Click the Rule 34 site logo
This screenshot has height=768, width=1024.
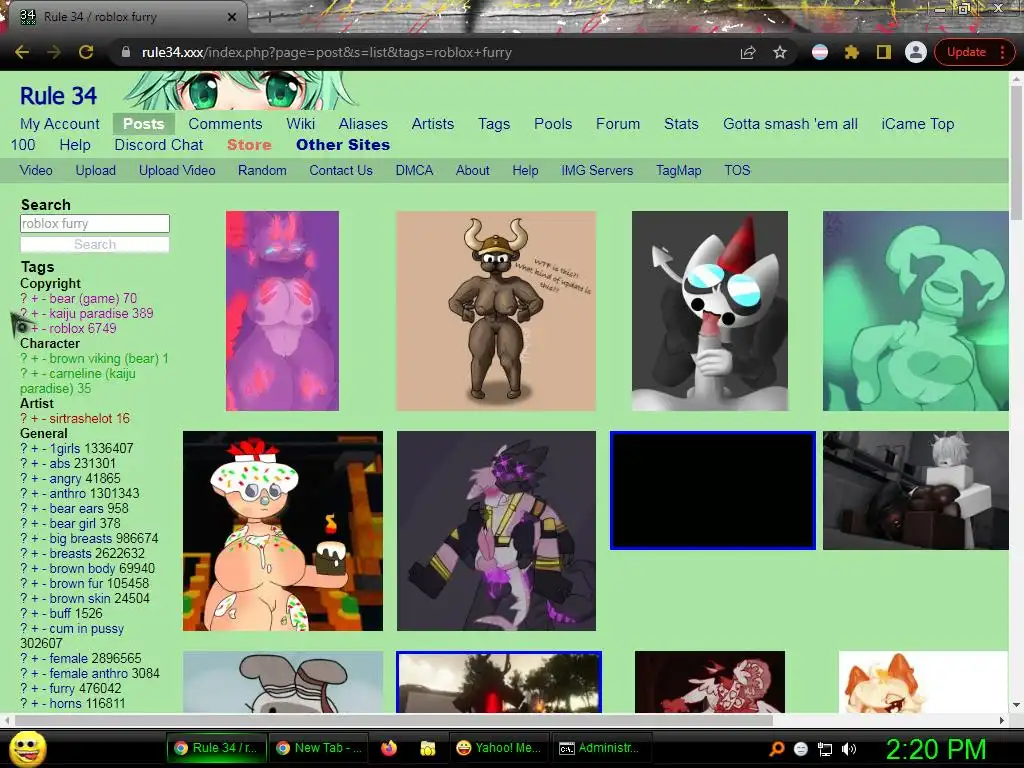point(58,96)
